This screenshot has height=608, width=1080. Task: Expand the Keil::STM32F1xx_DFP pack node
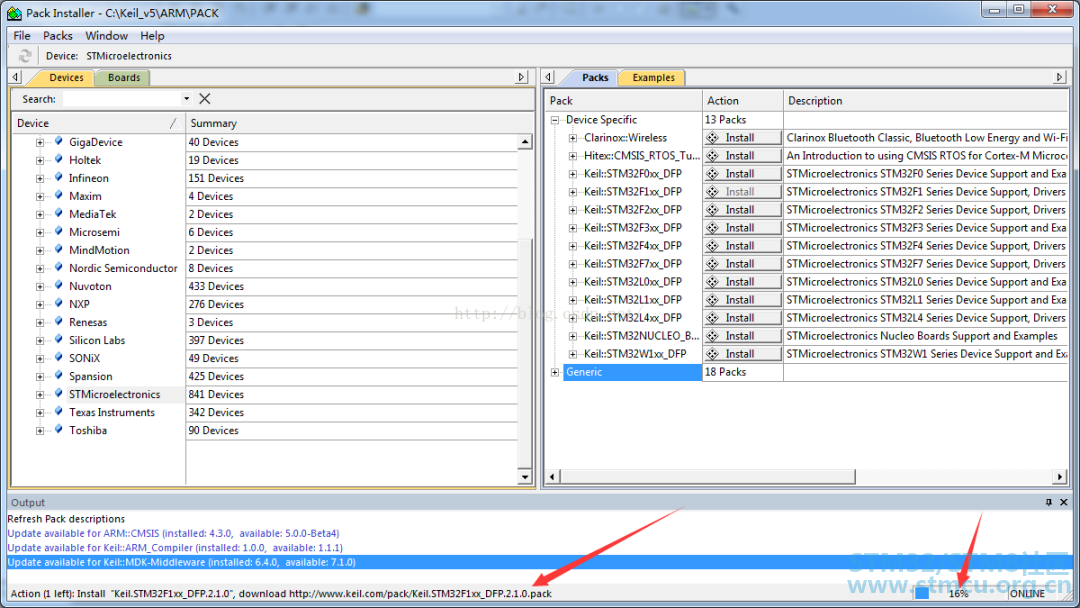572,192
